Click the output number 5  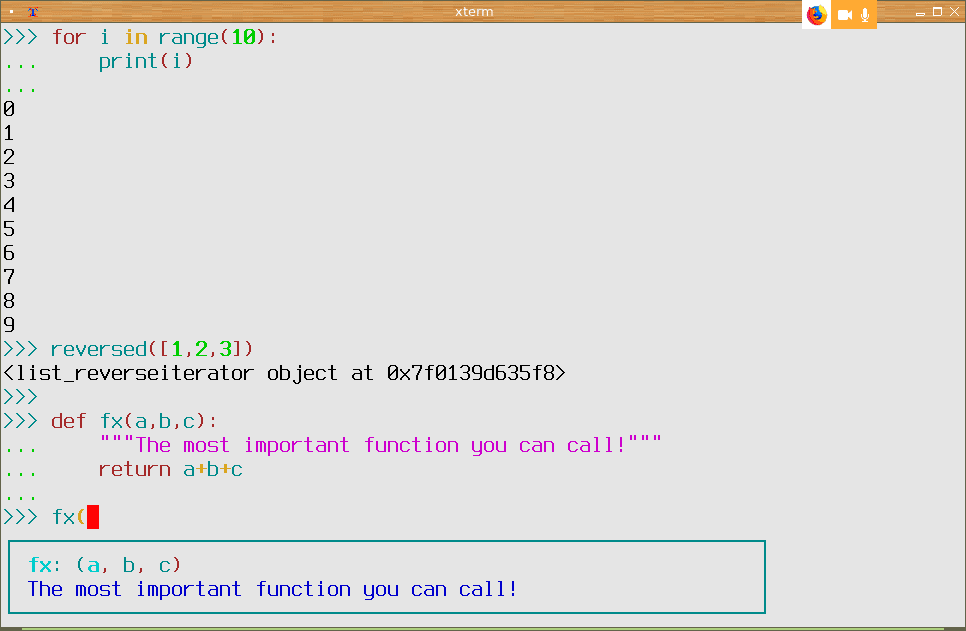[9, 229]
